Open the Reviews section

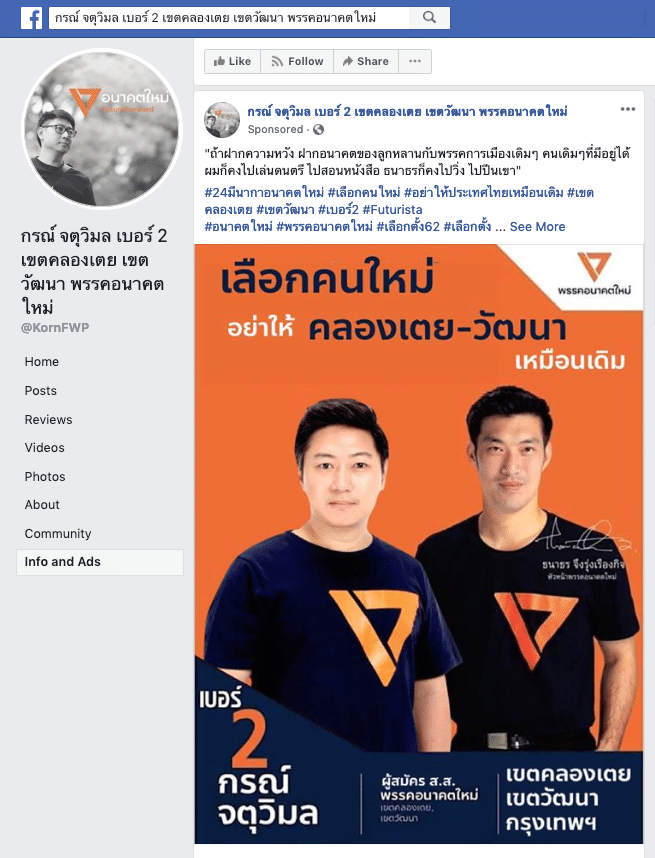point(48,420)
